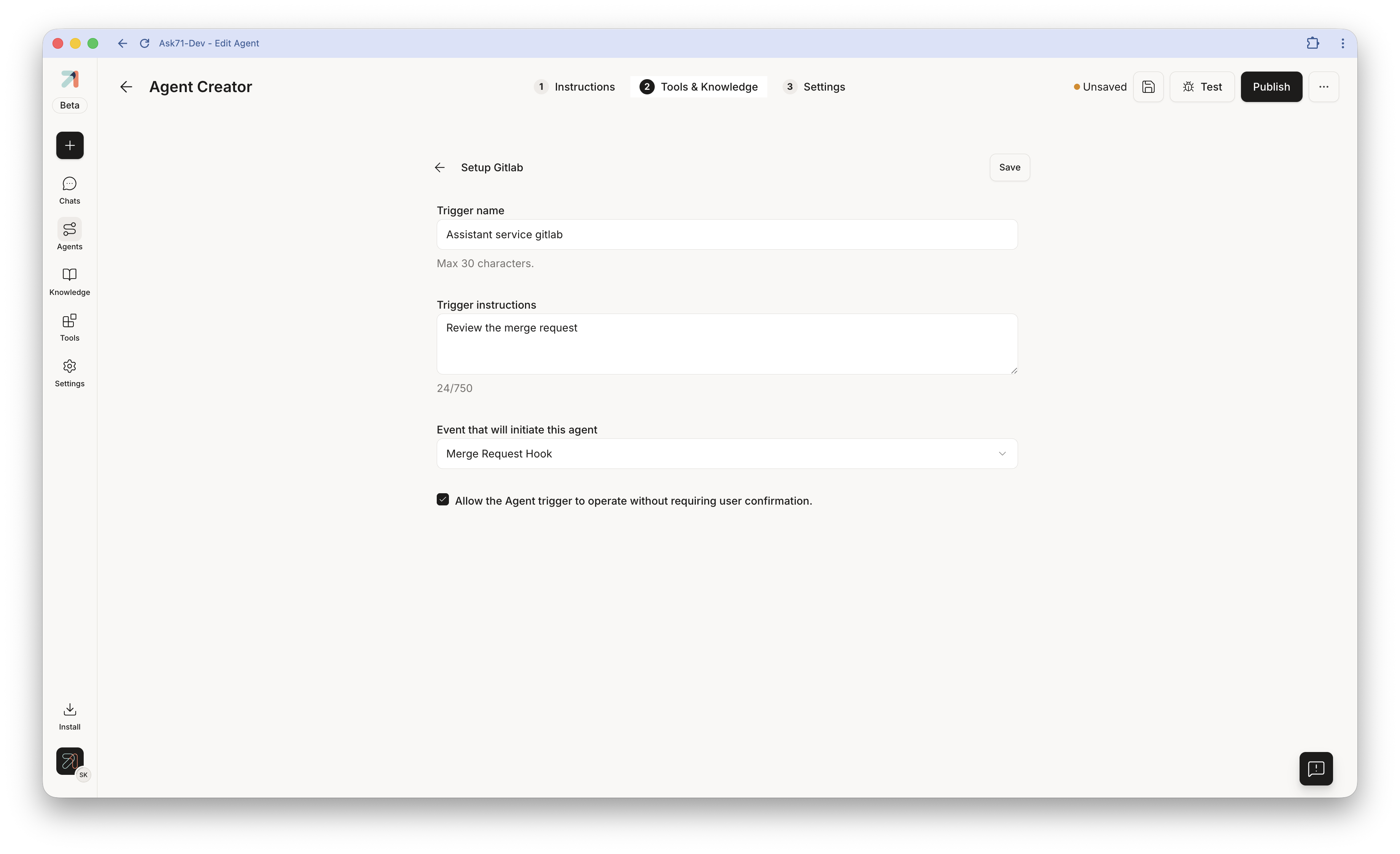This screenshot has height=854, width=1400.
Task: Open the extensions puzzle icon
Action: tap(1313, 43)
